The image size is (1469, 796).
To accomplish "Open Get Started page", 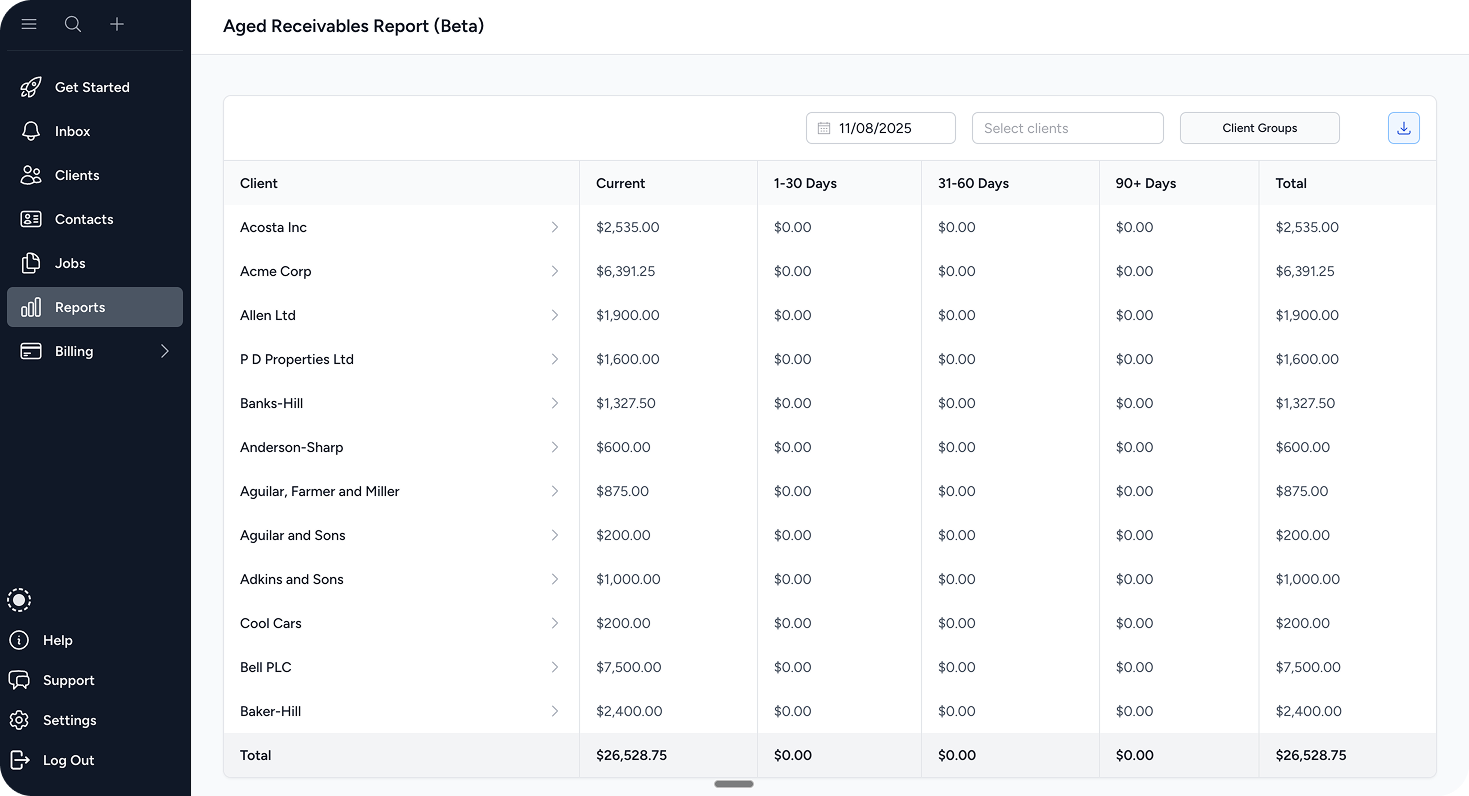I will [x=95, y=87].
